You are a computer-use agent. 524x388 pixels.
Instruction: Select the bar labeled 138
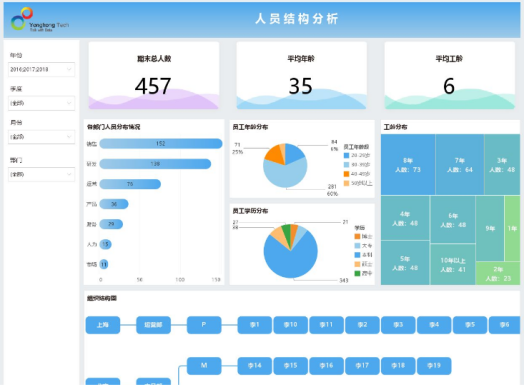(155, 164)
